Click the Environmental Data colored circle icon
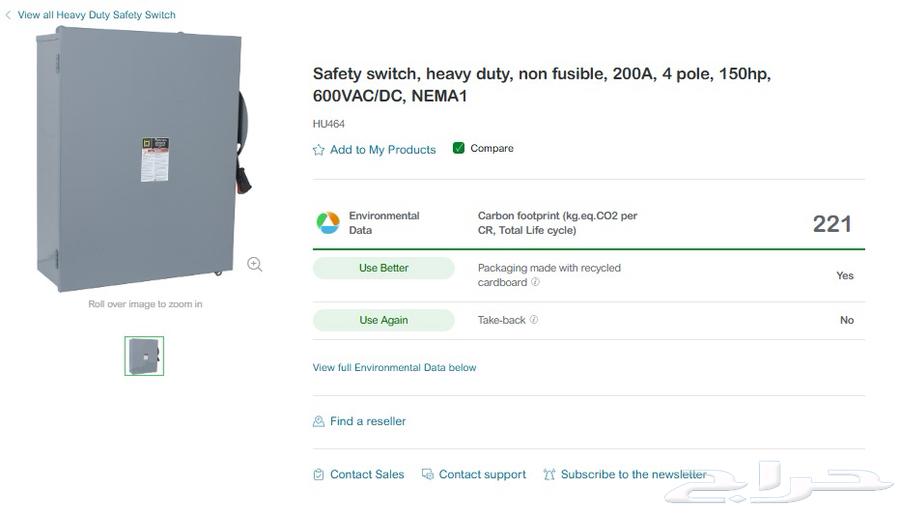900x516 pixels. [x=328, y=223]
